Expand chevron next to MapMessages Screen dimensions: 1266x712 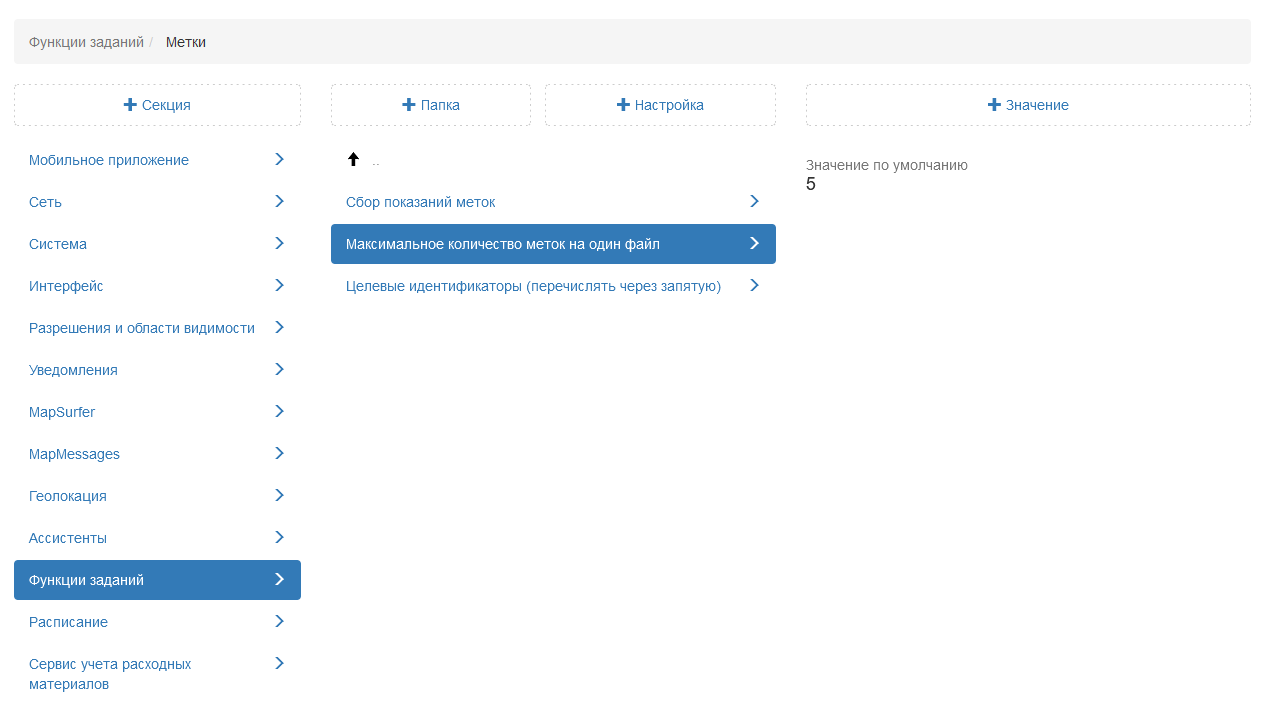[x=279, y=453]
